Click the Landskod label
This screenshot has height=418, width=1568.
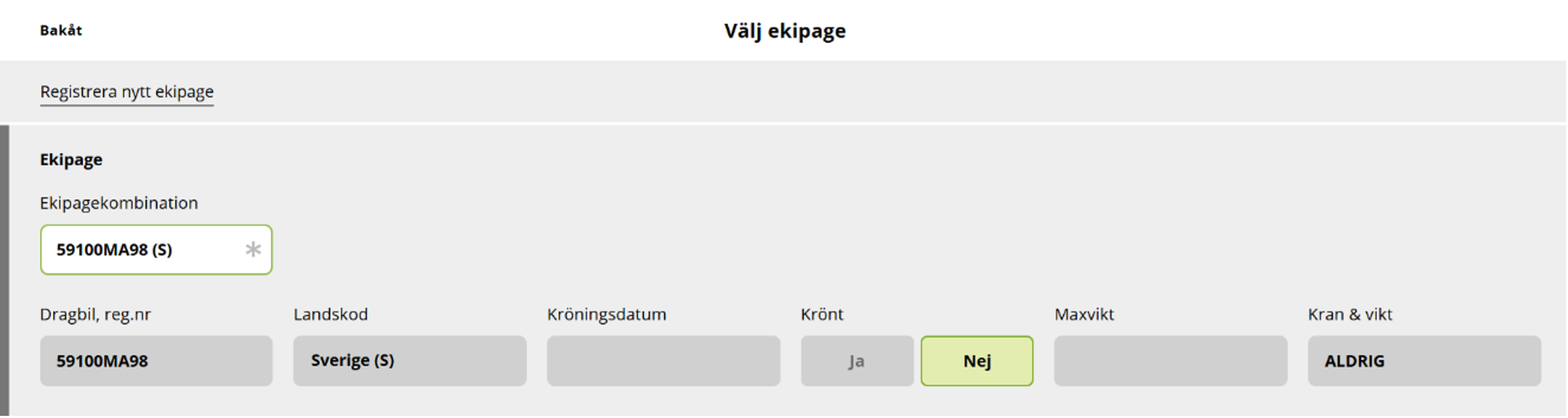tap(330, 315)
